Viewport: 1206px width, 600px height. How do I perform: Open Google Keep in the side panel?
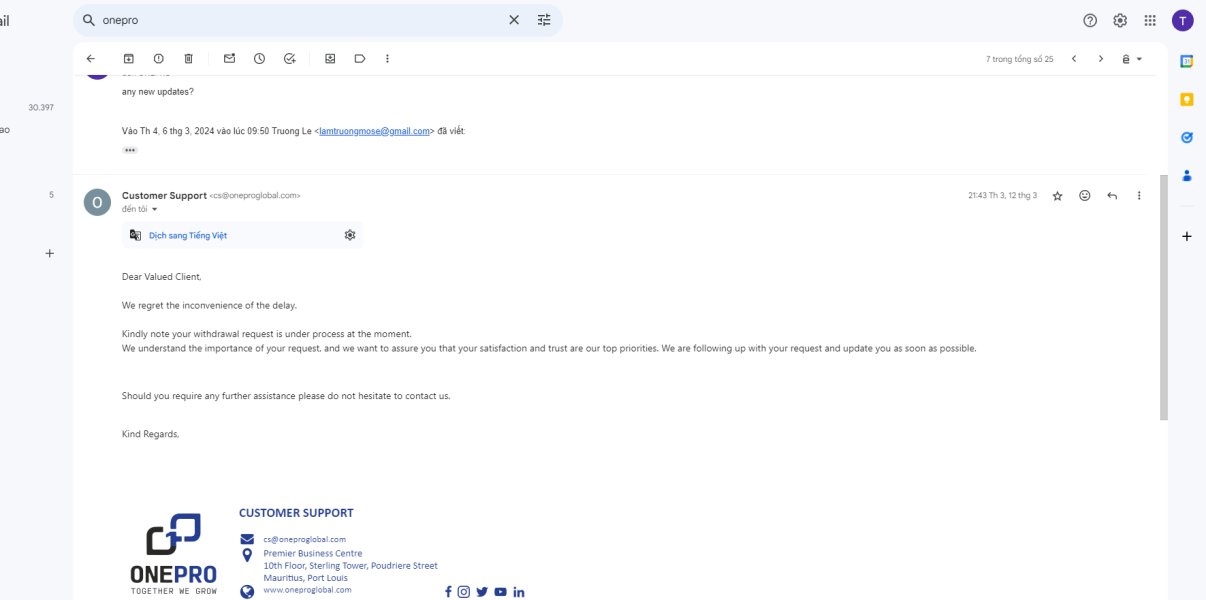[1187, 99]
